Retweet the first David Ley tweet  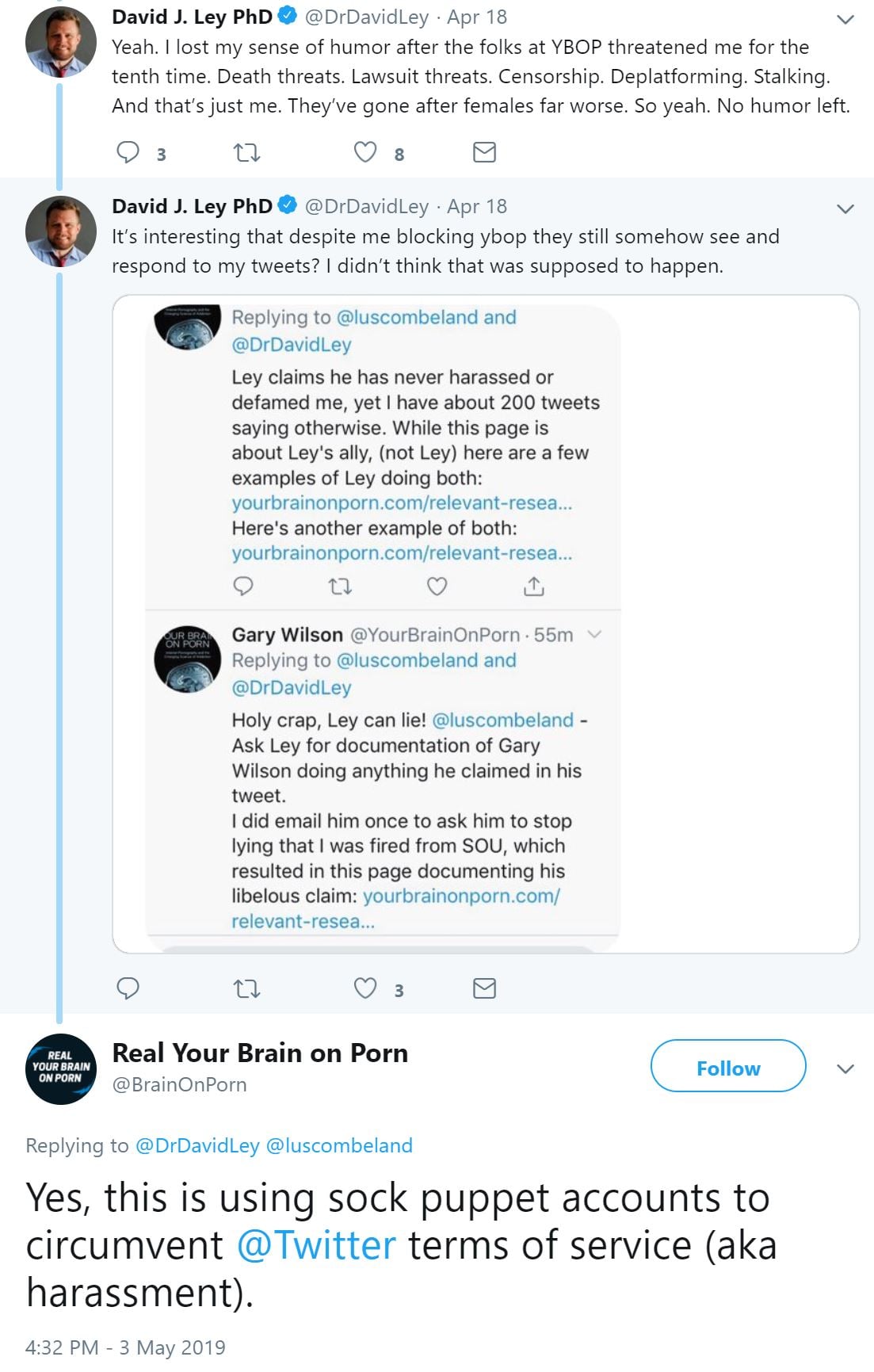[247, 152]
